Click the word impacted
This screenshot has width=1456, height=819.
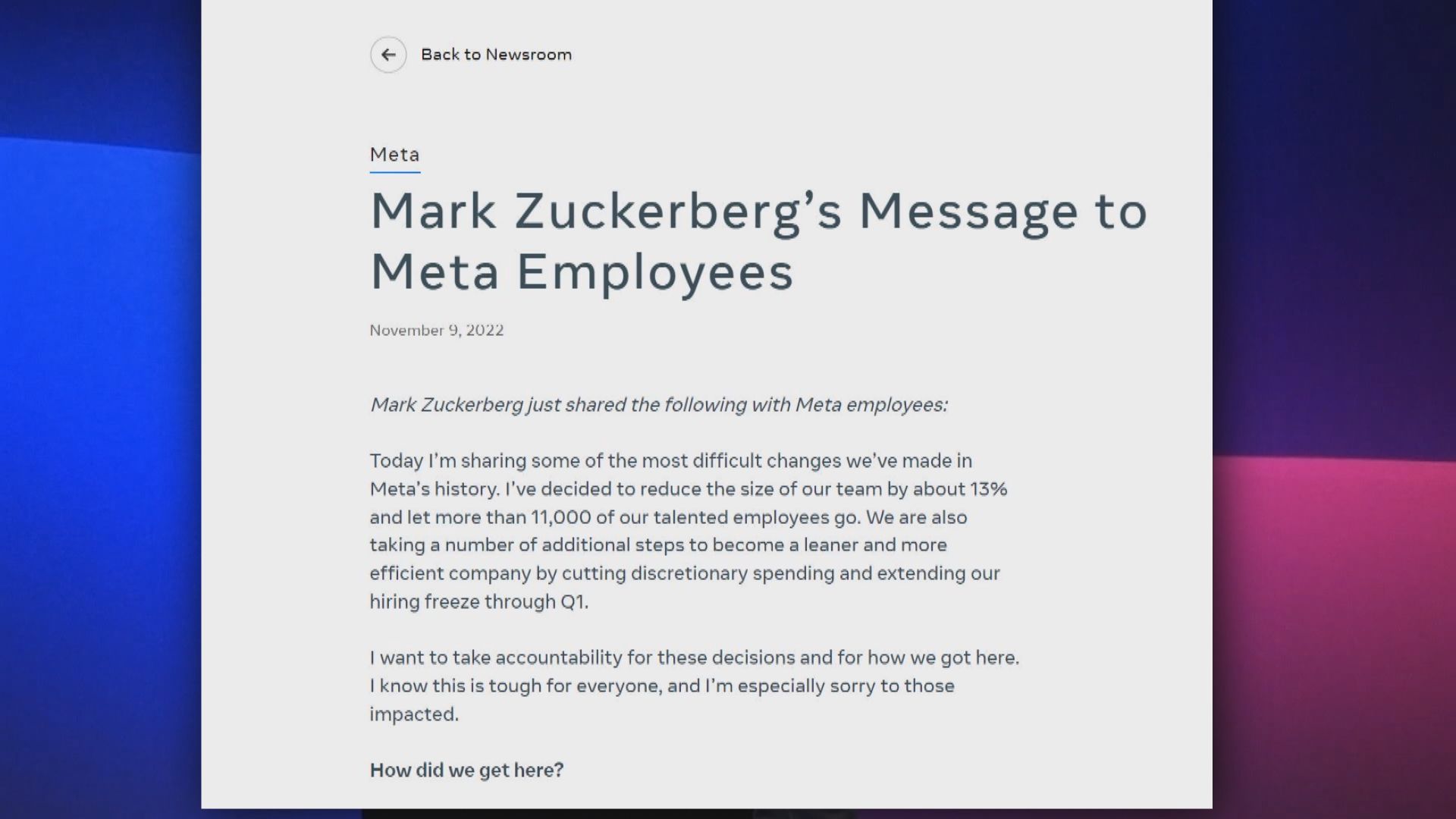(413, 714)
